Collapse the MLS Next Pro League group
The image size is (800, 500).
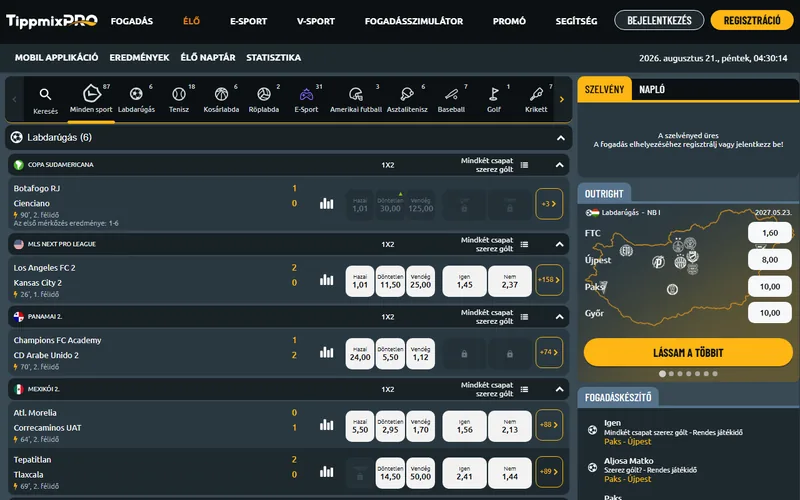coord(559,244)
